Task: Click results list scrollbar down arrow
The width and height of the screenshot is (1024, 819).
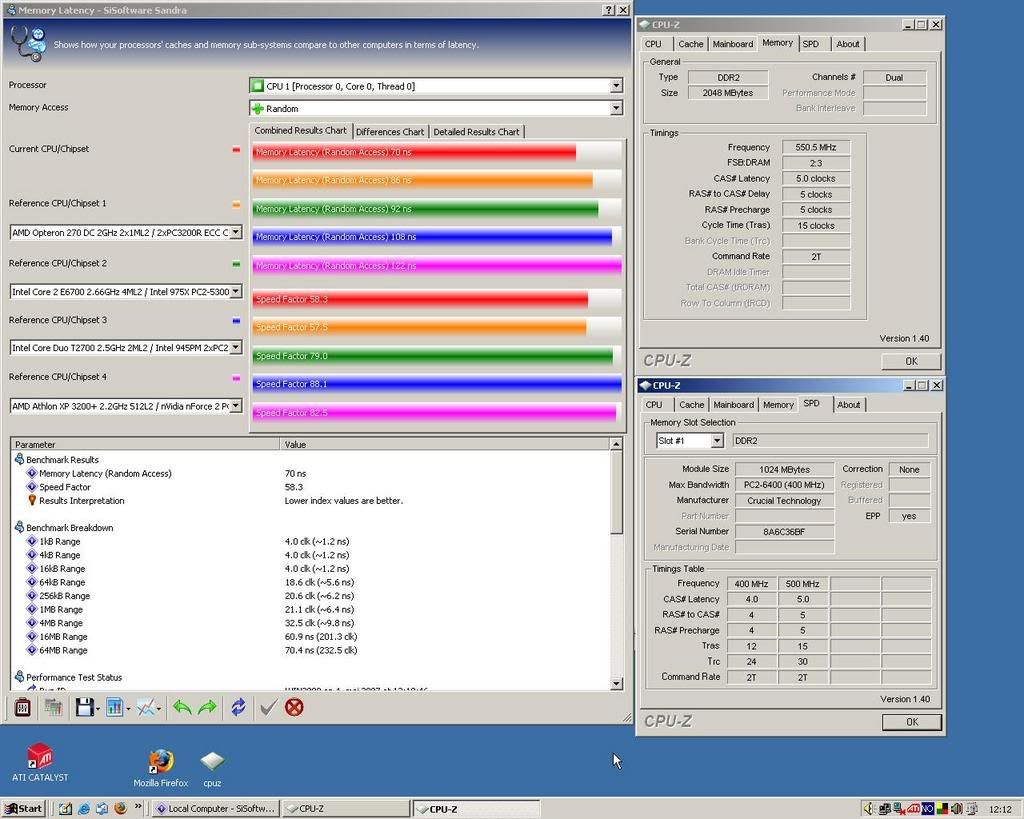Action: pyautogui.click(x=616, y=683)
